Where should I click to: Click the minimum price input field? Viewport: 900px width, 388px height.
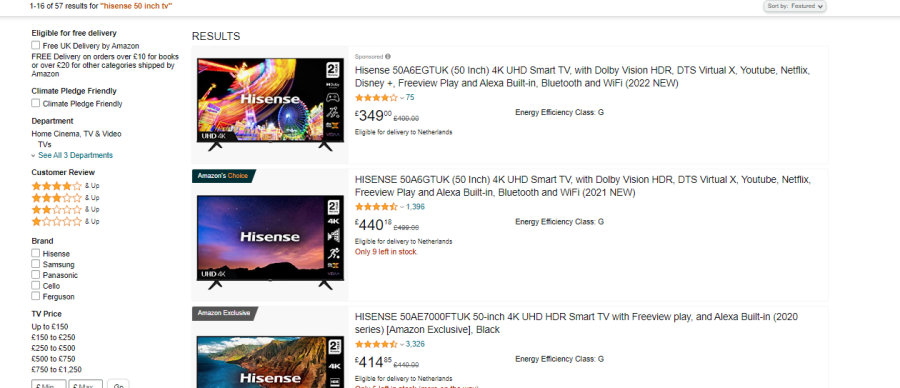tap(49, 384)
